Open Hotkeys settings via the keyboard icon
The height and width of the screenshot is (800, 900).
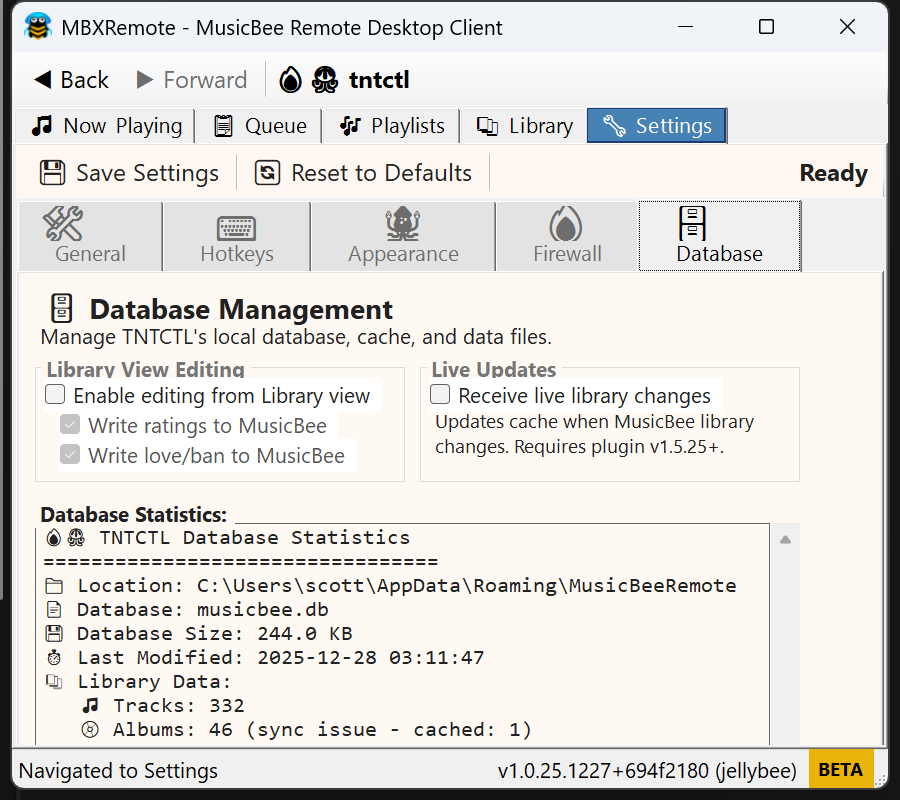pyautogui.click(x=236, y=225)
